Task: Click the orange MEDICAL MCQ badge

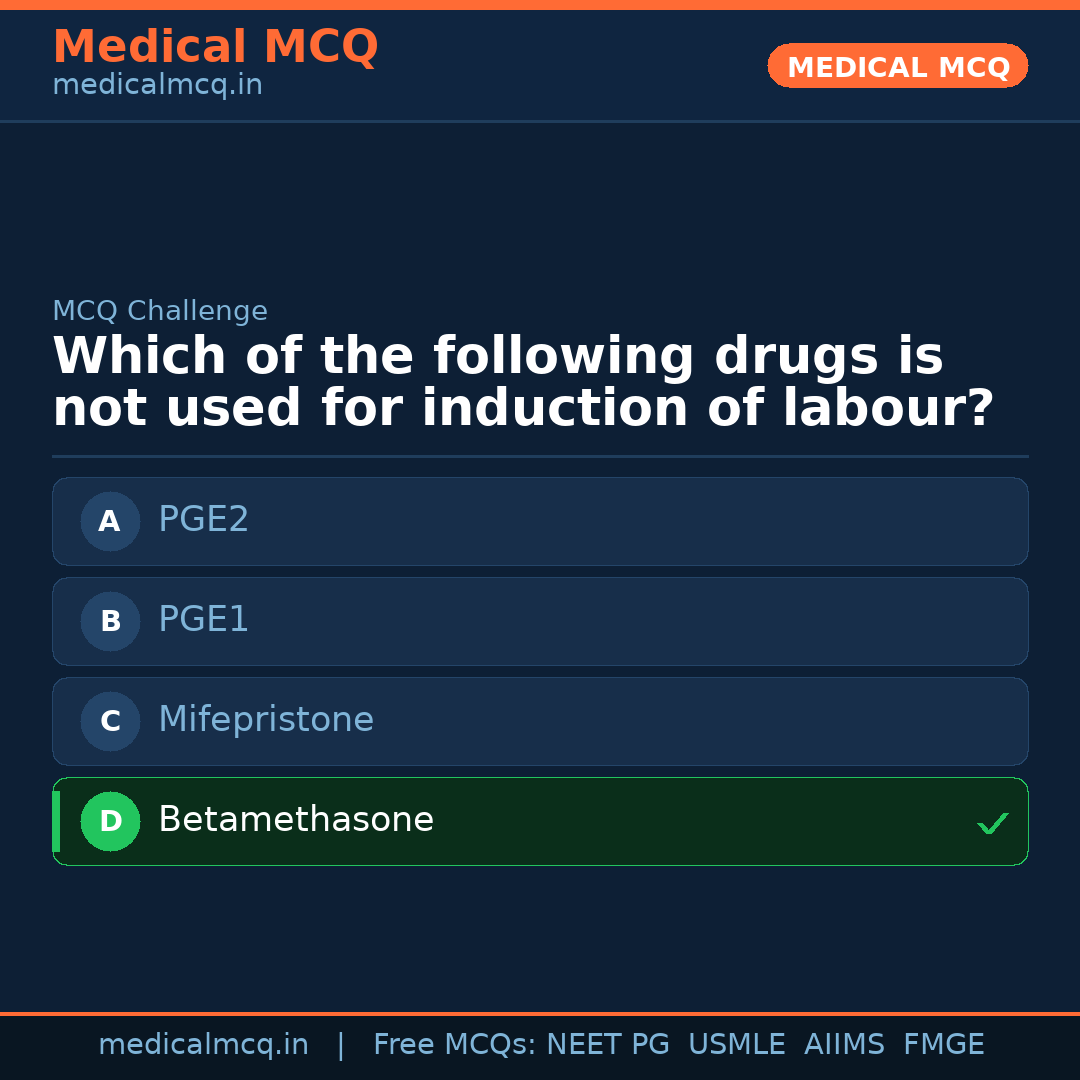Action: coord(898,66)
